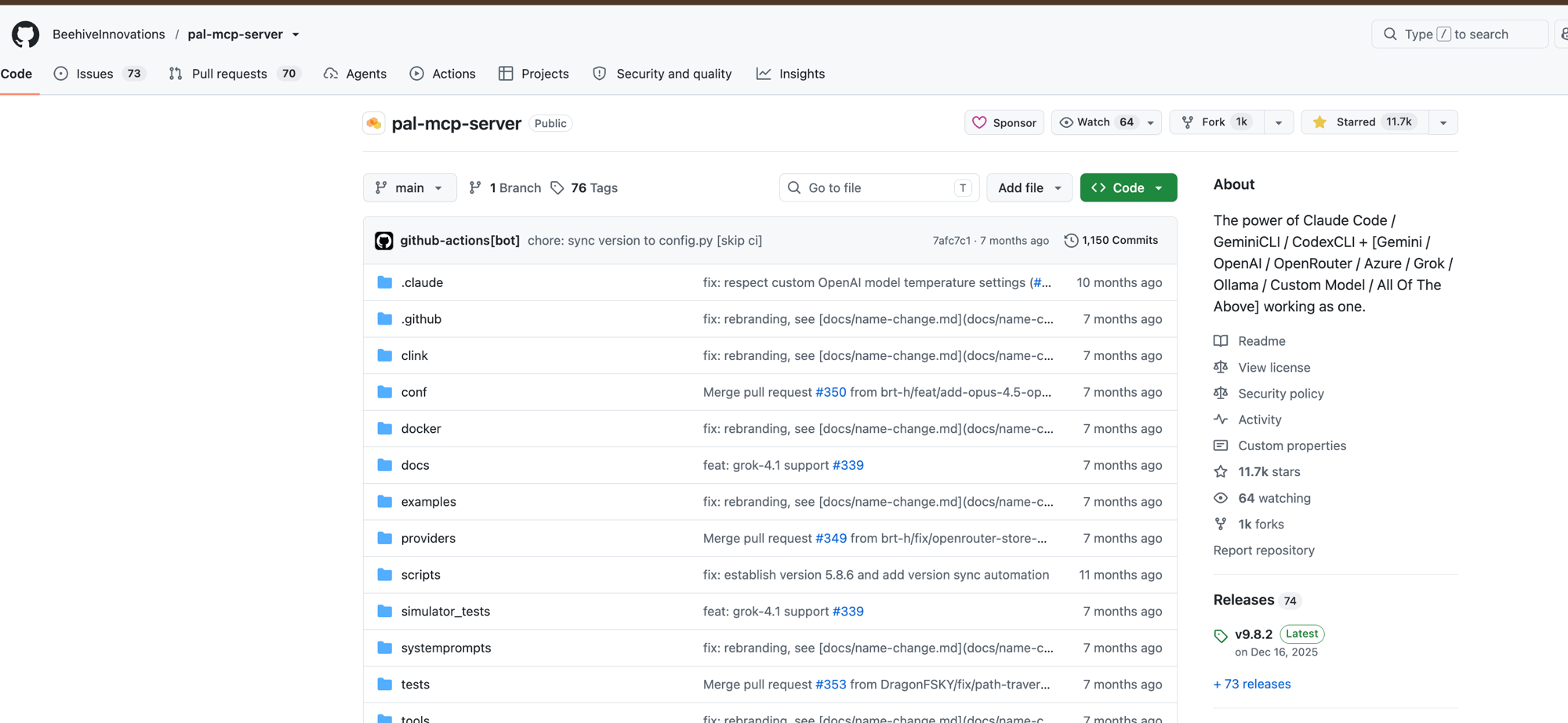
Task: Open the Watch notifications dropdown
Action: point(1106,122)
